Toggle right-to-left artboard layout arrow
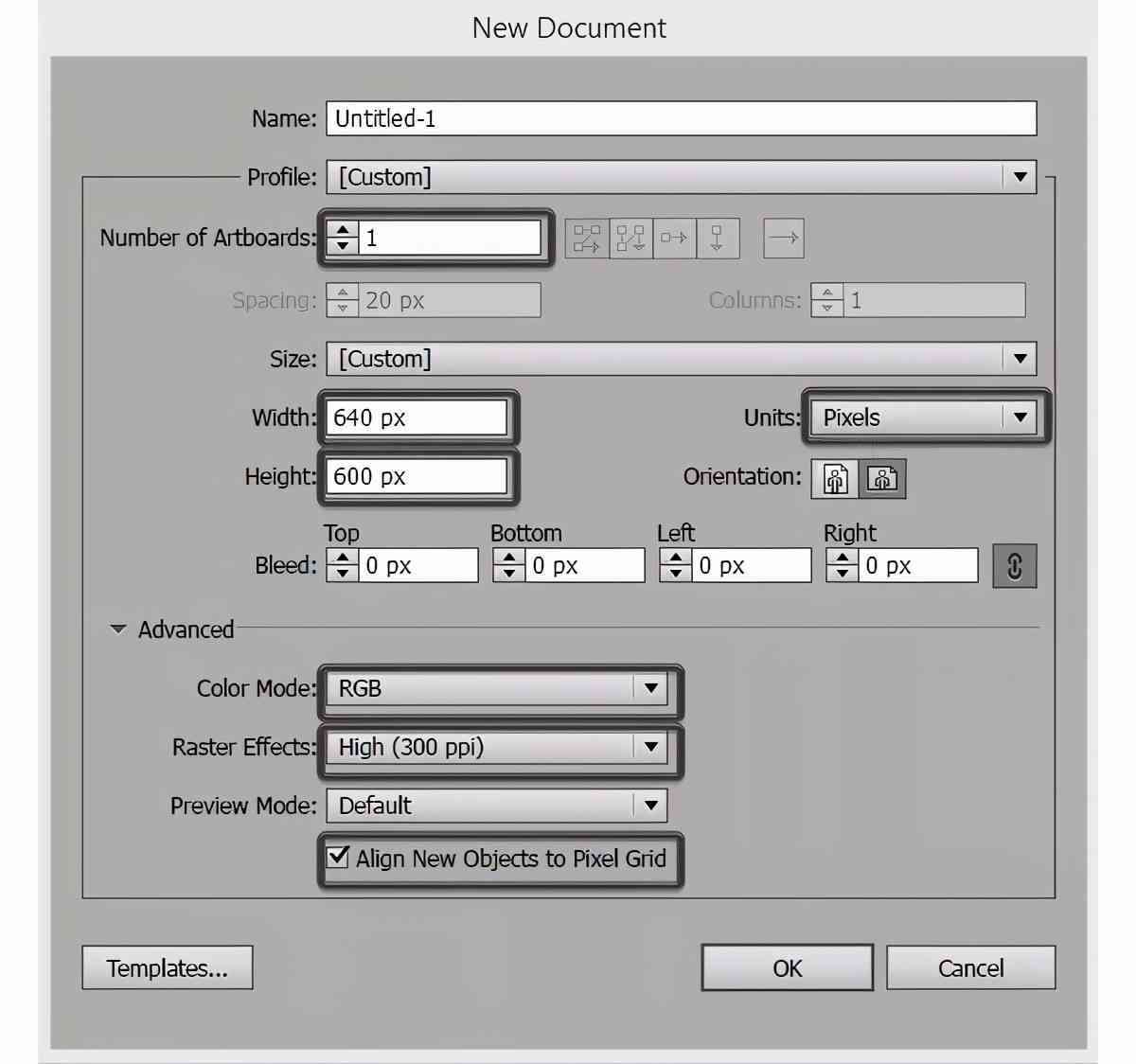Image resolution: width=1136 pixels, height=1064 pixels. 784,238
